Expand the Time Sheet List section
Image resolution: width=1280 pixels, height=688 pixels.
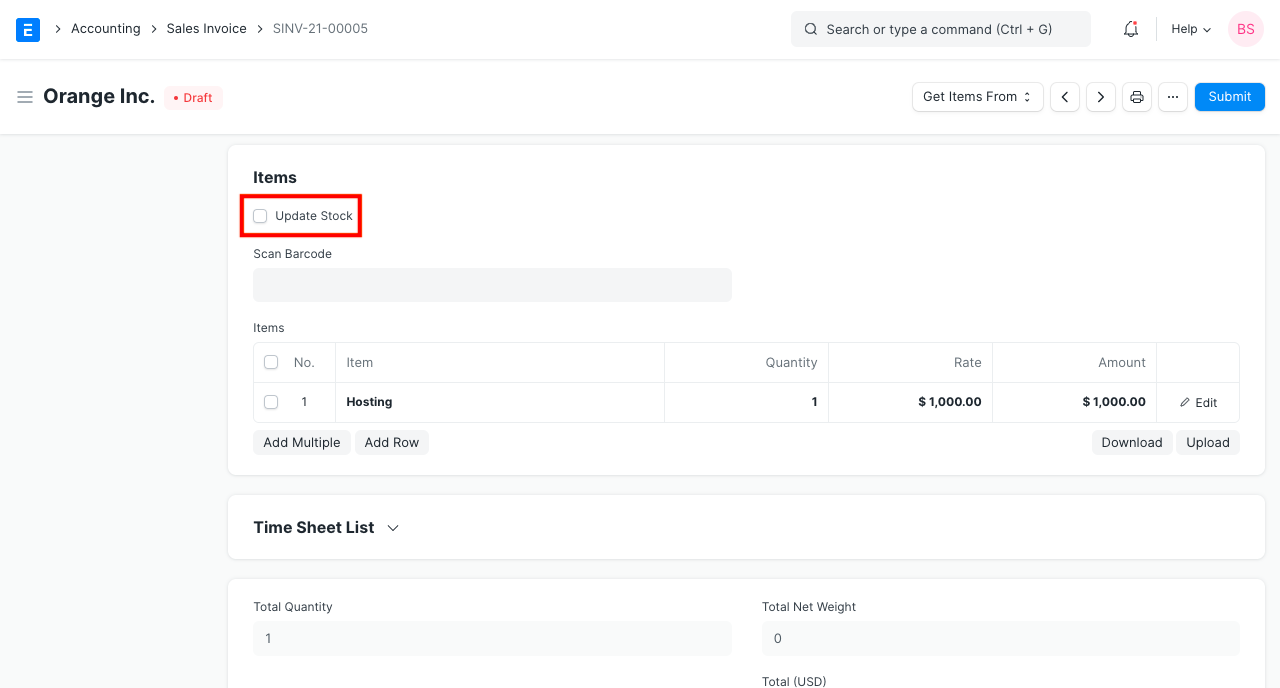coord(392,527)
